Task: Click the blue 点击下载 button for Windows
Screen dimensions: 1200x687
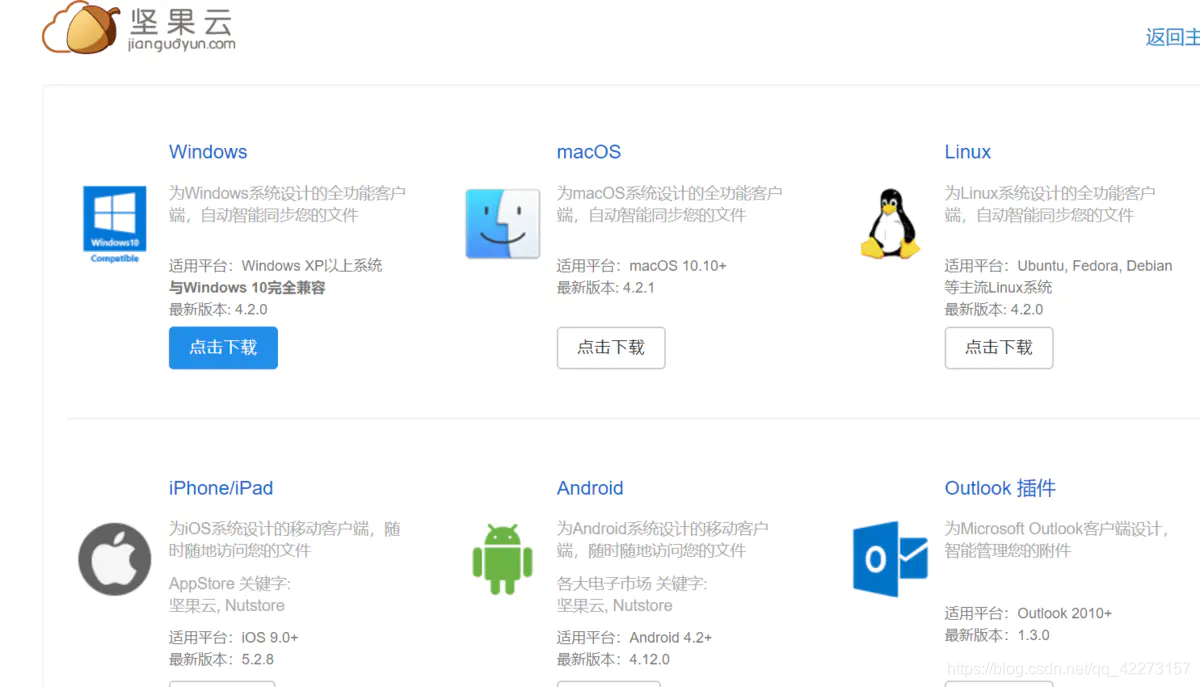Action: [x=223, y=347]
